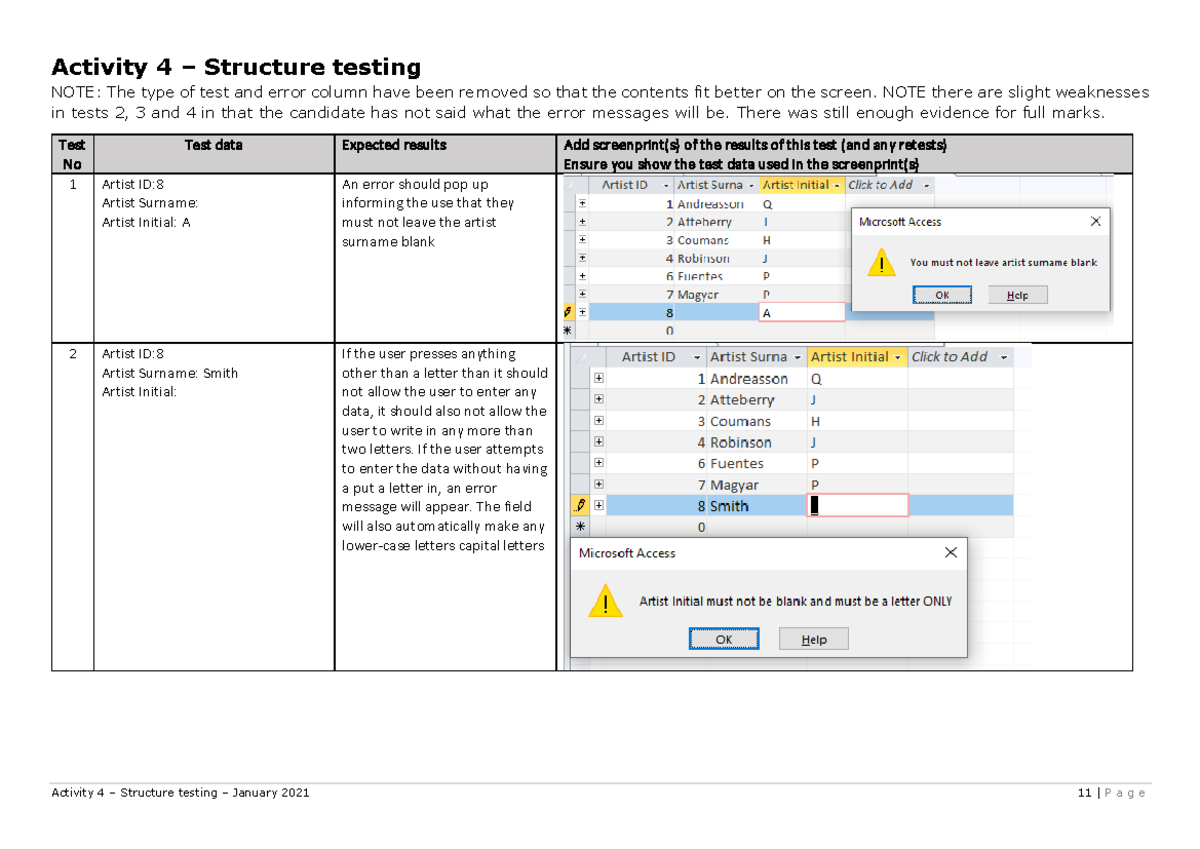Click the new record asterisk in test 1 datasheet

click(x=567, y=328)
